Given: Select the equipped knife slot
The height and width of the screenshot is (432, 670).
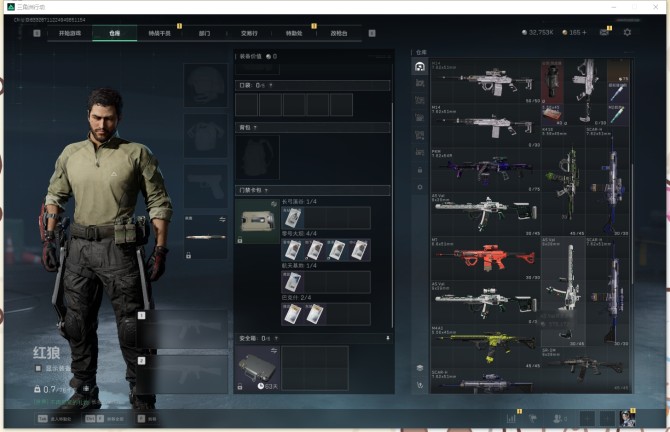Looking at the screenshot, I should click(206, 237).
